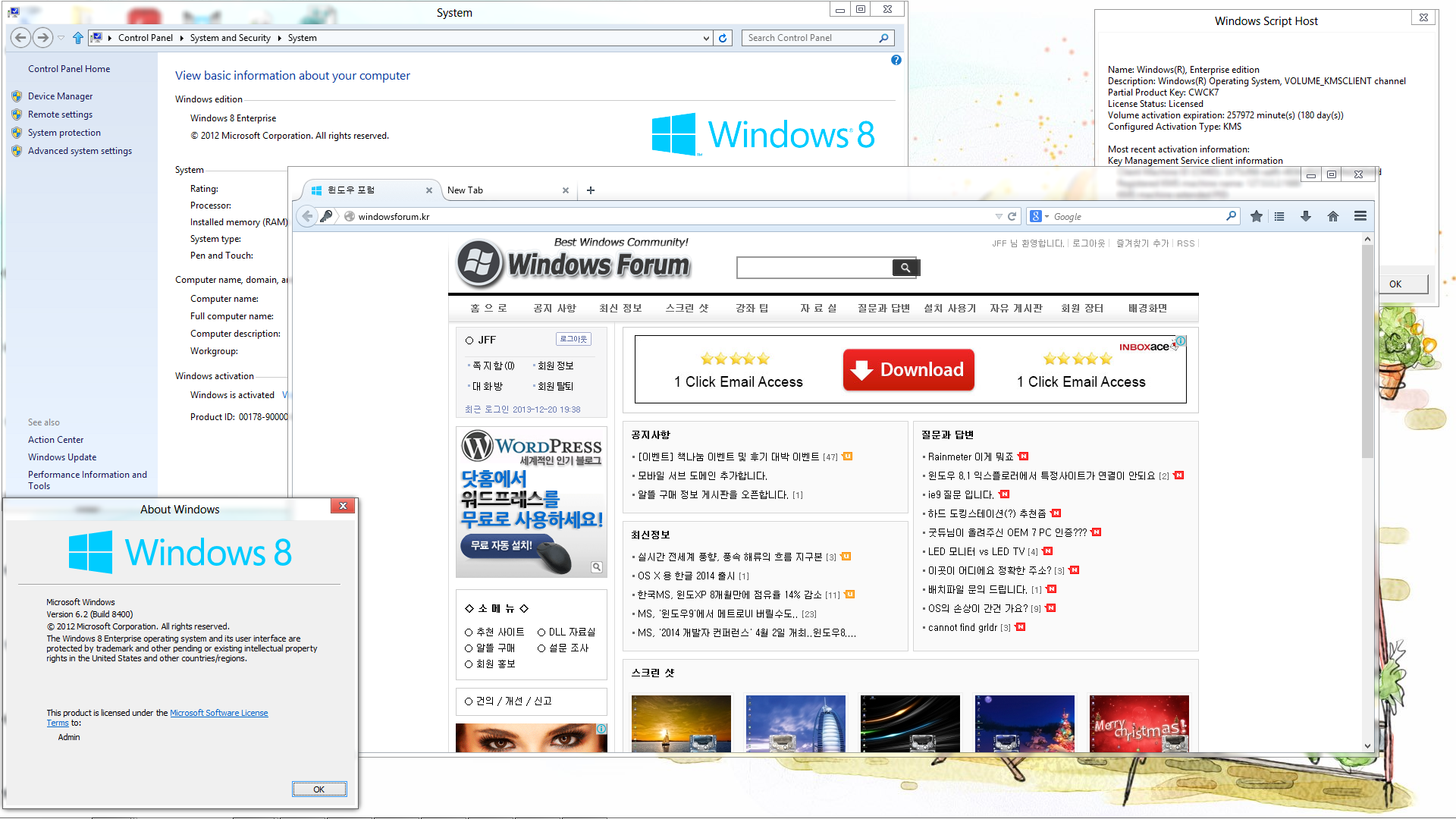Click the 로그아웃 button beside JFF

(x=573, y=339)
